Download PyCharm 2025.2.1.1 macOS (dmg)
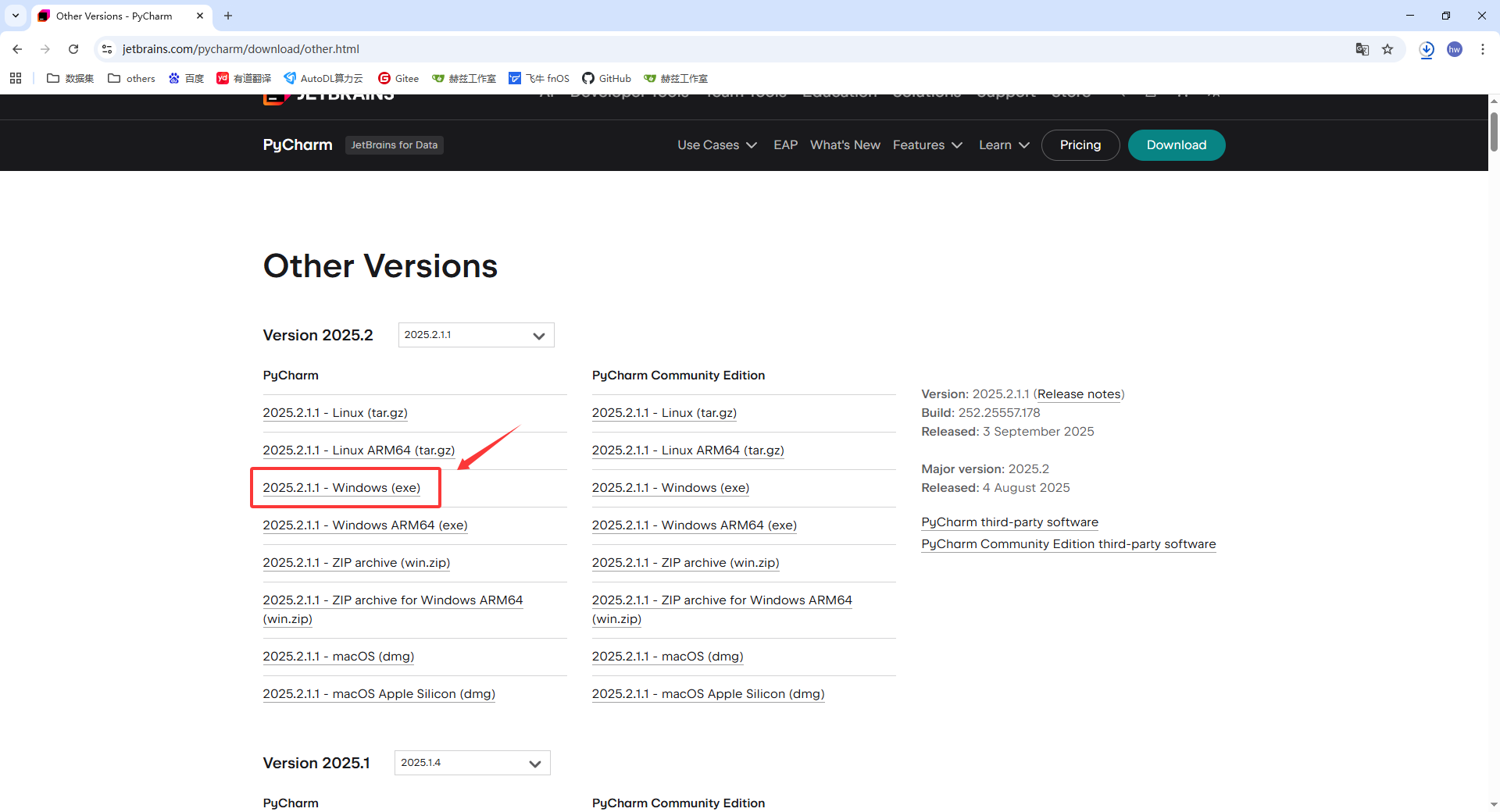Screen dimensions: 1500x812 click(x=338, y=657)
